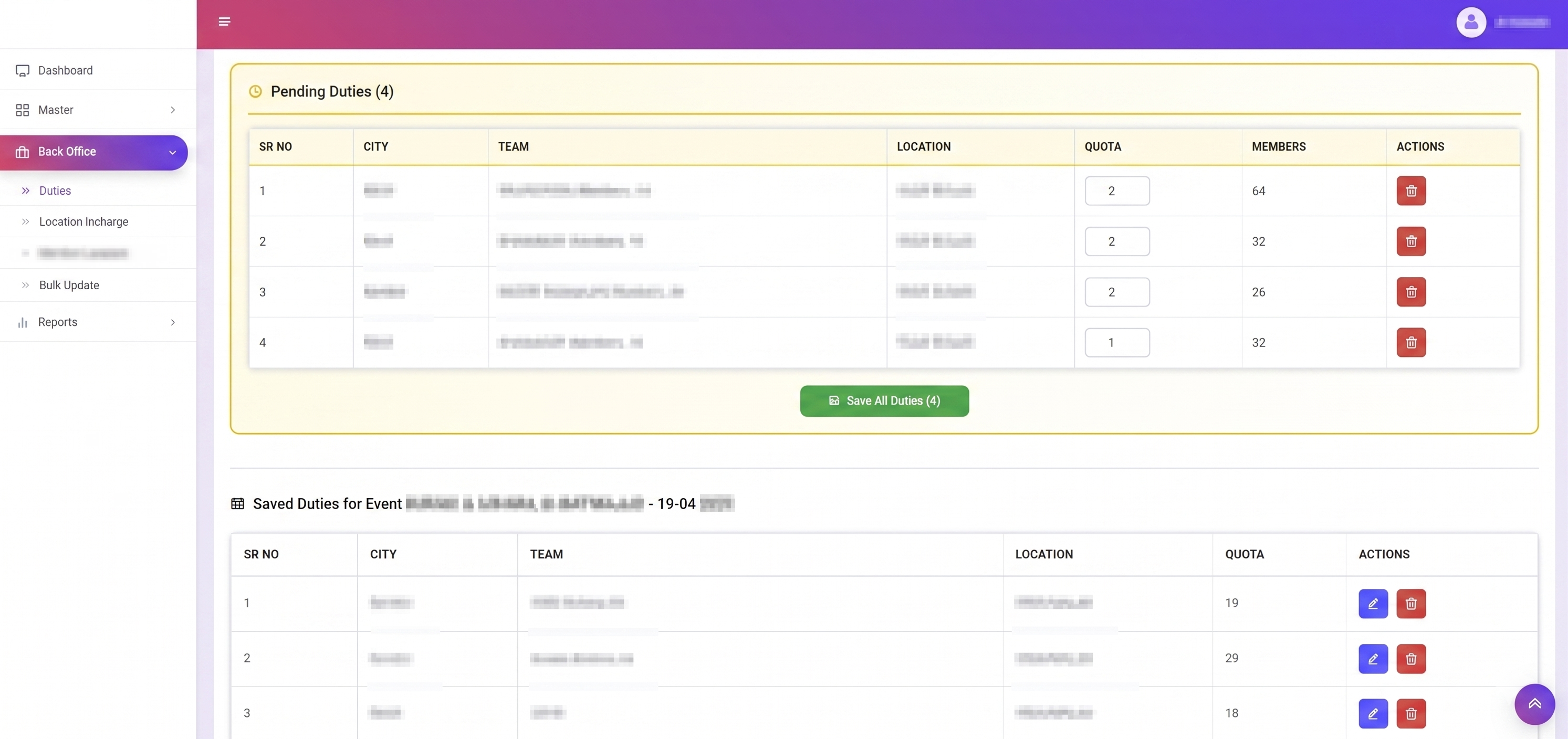Click the blurred username in header
The height and width of the screenshot is (739, 1568).
(1522, 23)
